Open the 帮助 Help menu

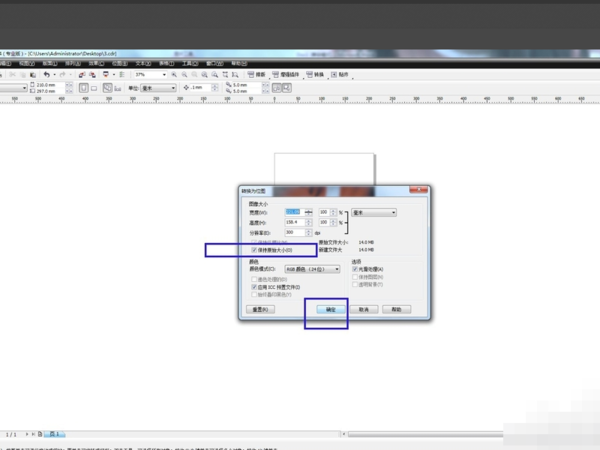click(x=239, y=64)
